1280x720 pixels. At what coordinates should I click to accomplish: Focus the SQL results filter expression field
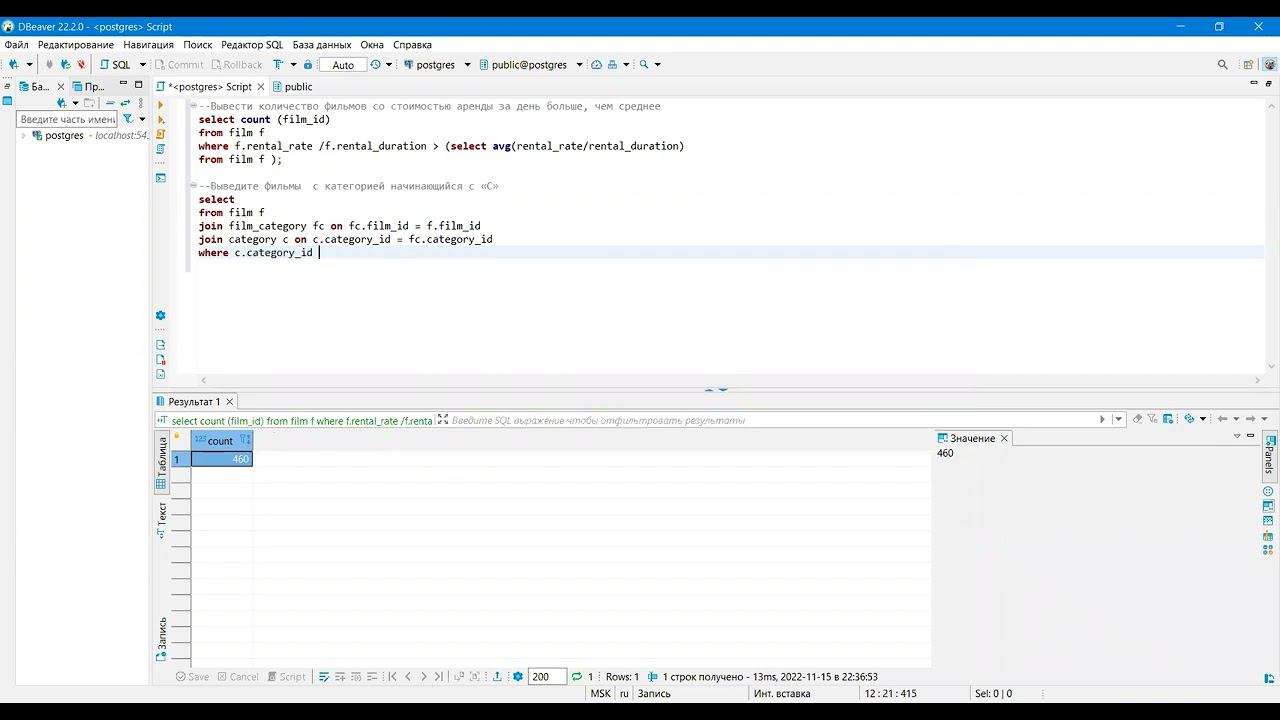tap(770, 420)
